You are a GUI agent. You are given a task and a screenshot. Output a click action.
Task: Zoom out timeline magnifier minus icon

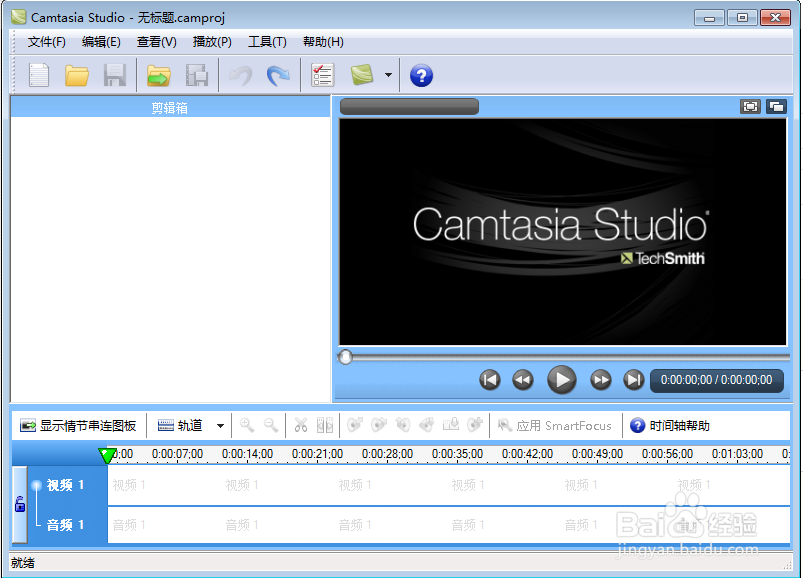(x=271, y=425)
